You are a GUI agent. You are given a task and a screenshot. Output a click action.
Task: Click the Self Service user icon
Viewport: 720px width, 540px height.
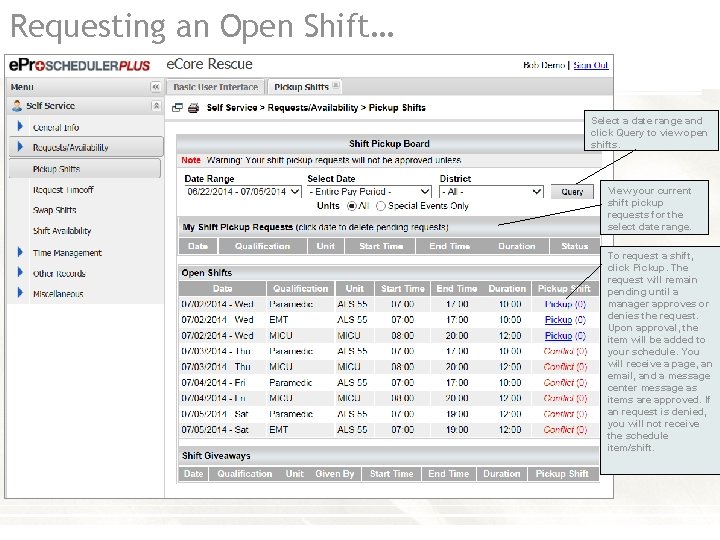point(17,106)
